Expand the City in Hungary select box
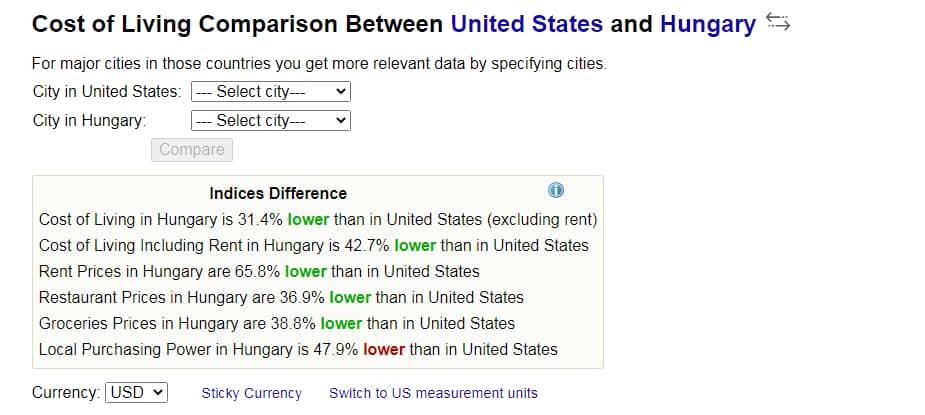This screenshot has width=925, height=415. point(270,120)
